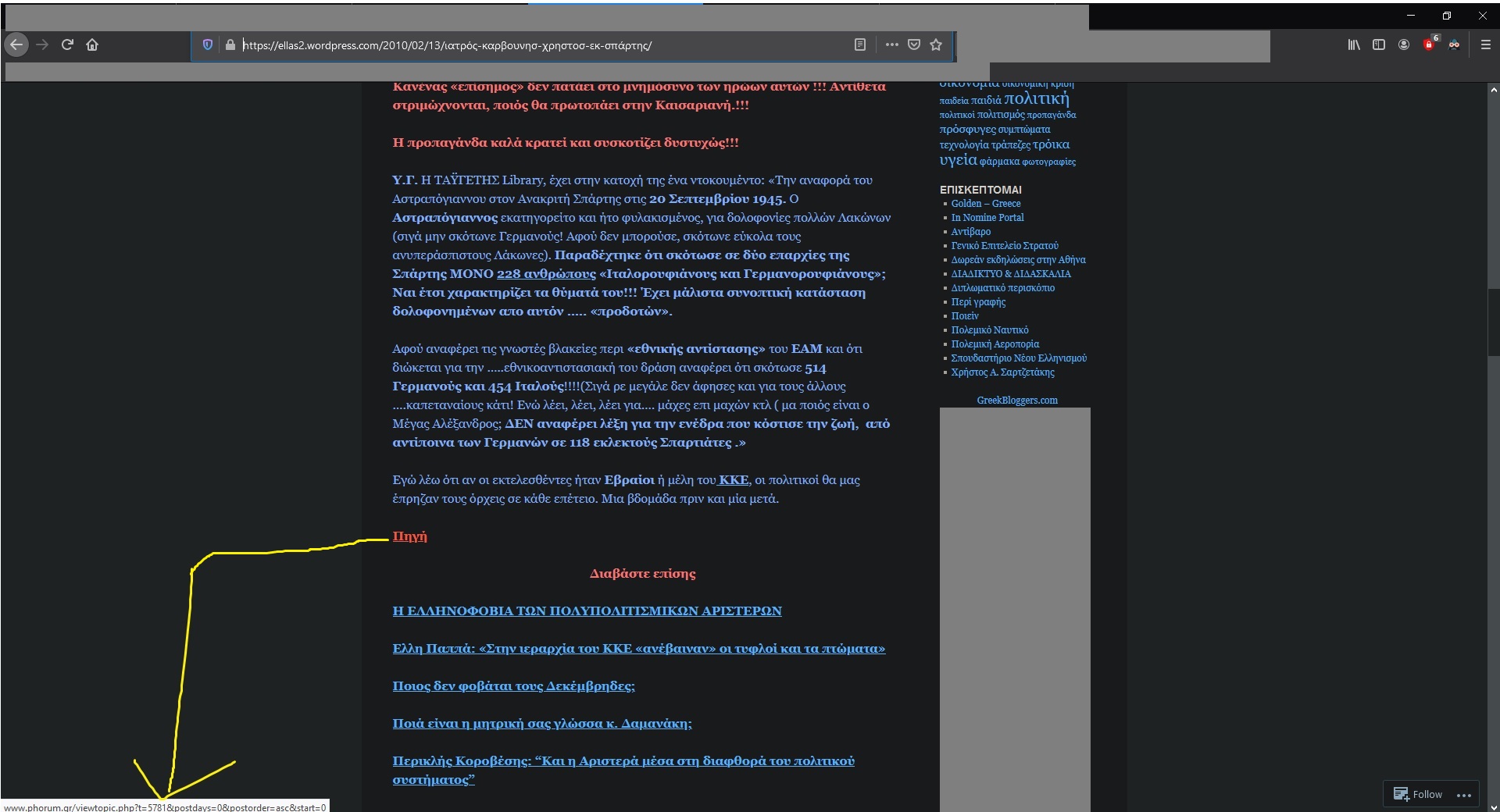Save page to Pocket
1500x812 pixels.
913,45
